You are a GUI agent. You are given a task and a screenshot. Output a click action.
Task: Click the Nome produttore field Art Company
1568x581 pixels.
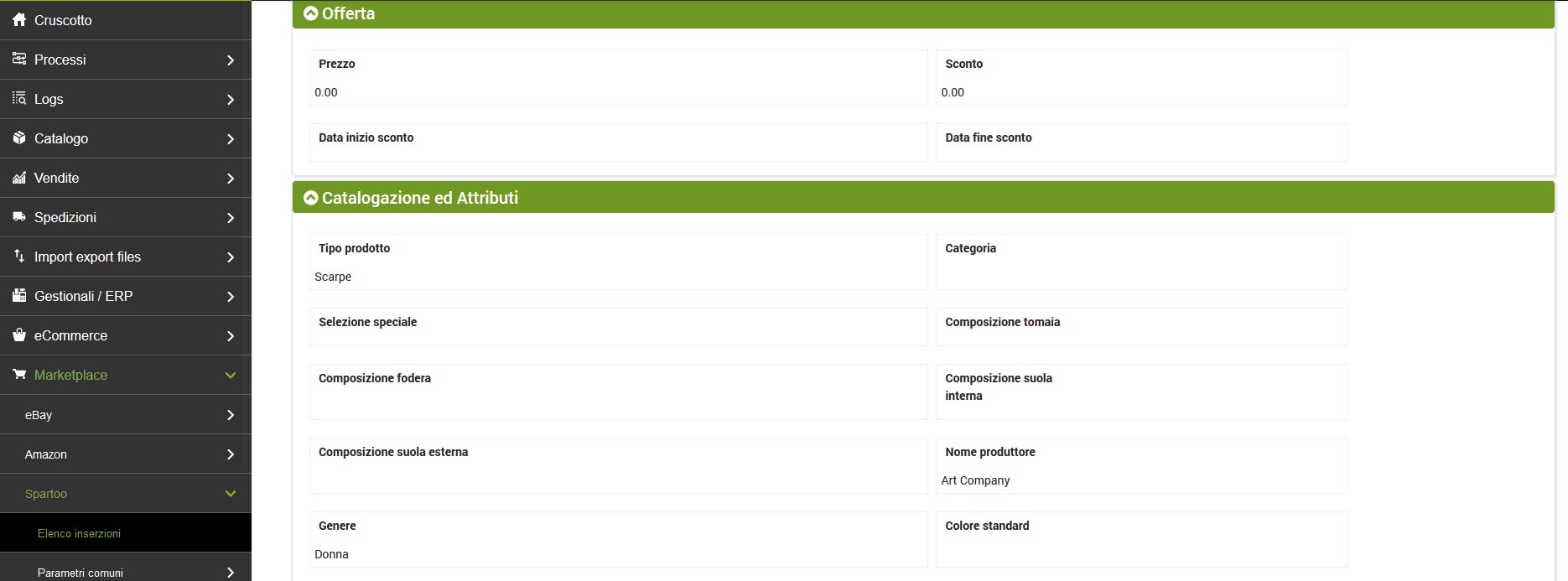click(975, 480)
